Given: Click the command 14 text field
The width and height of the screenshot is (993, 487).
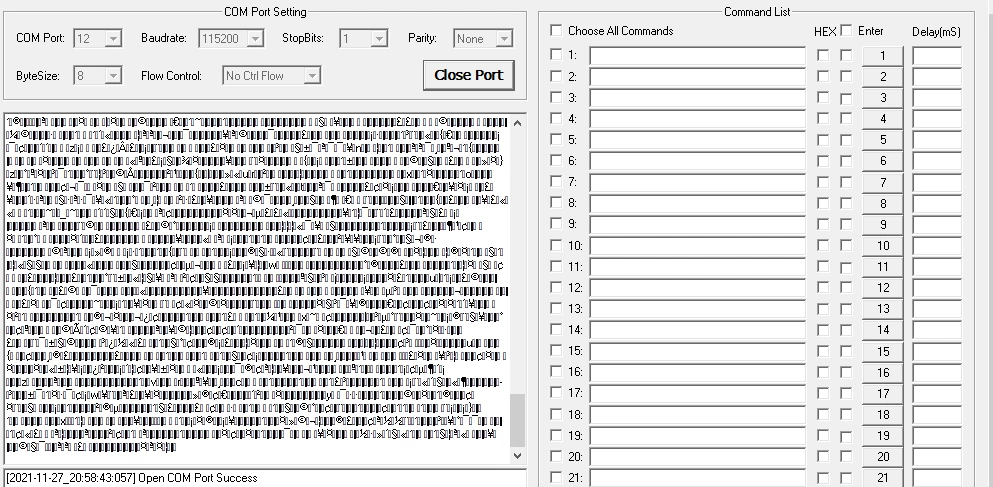Looking at the screenshot, I should tap(697, 330).
